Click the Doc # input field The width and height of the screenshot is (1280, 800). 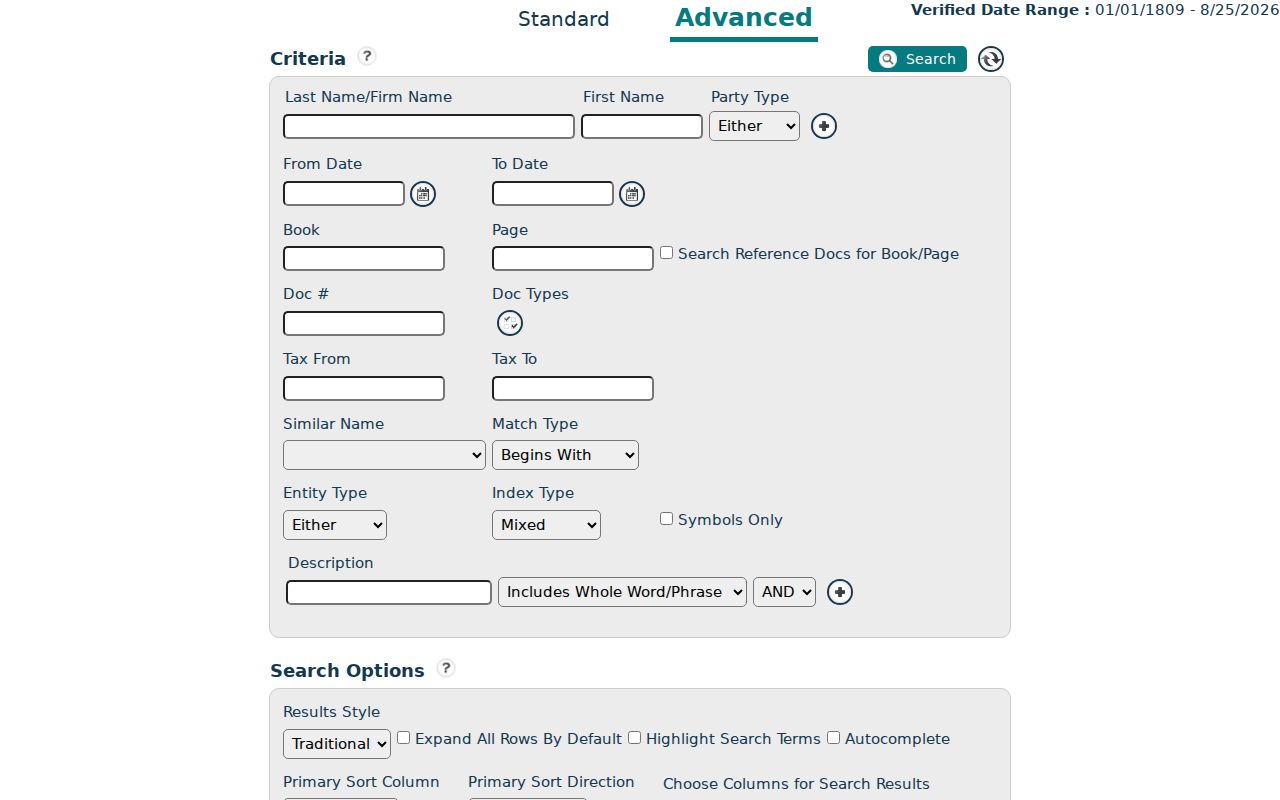[364, 323]
